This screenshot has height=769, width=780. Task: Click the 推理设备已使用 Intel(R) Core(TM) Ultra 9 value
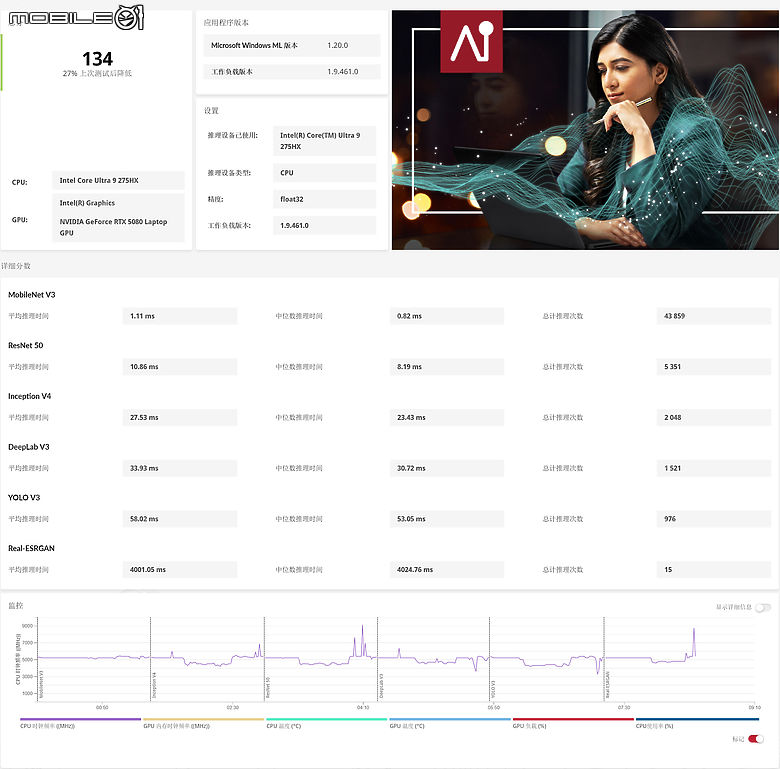[324, 141]
